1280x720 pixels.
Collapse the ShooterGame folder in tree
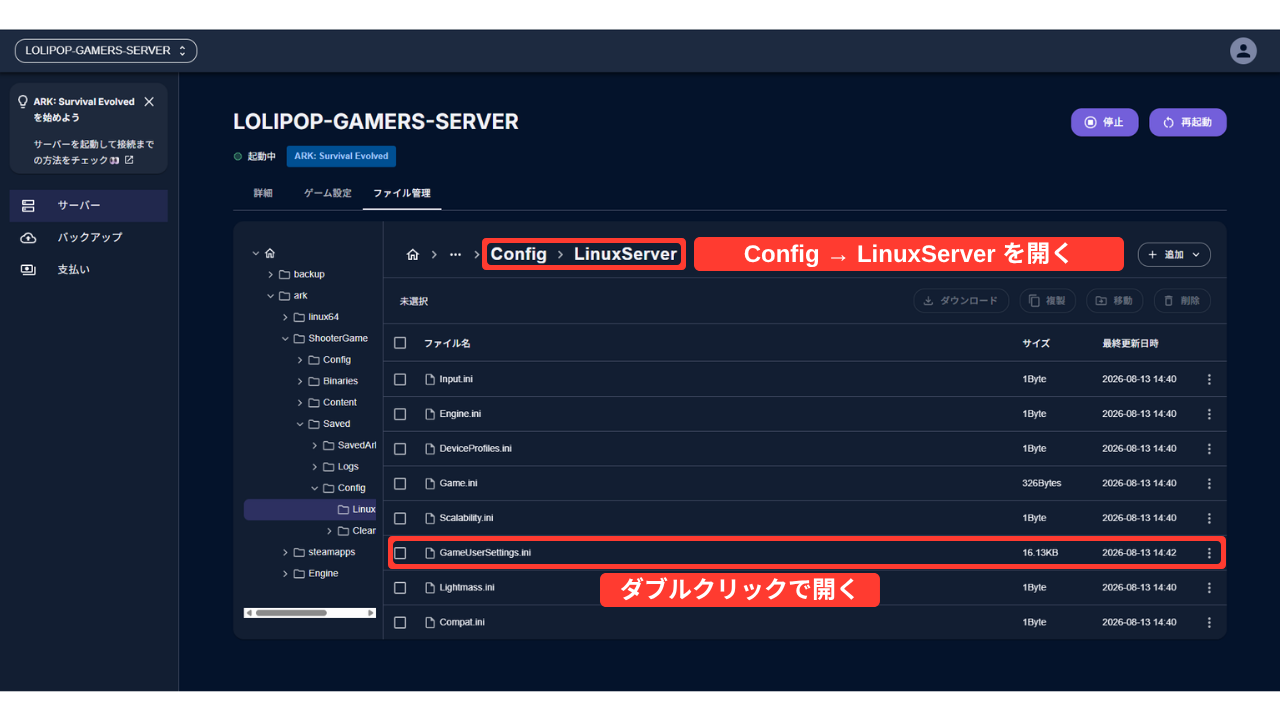[x=285, y=338]
